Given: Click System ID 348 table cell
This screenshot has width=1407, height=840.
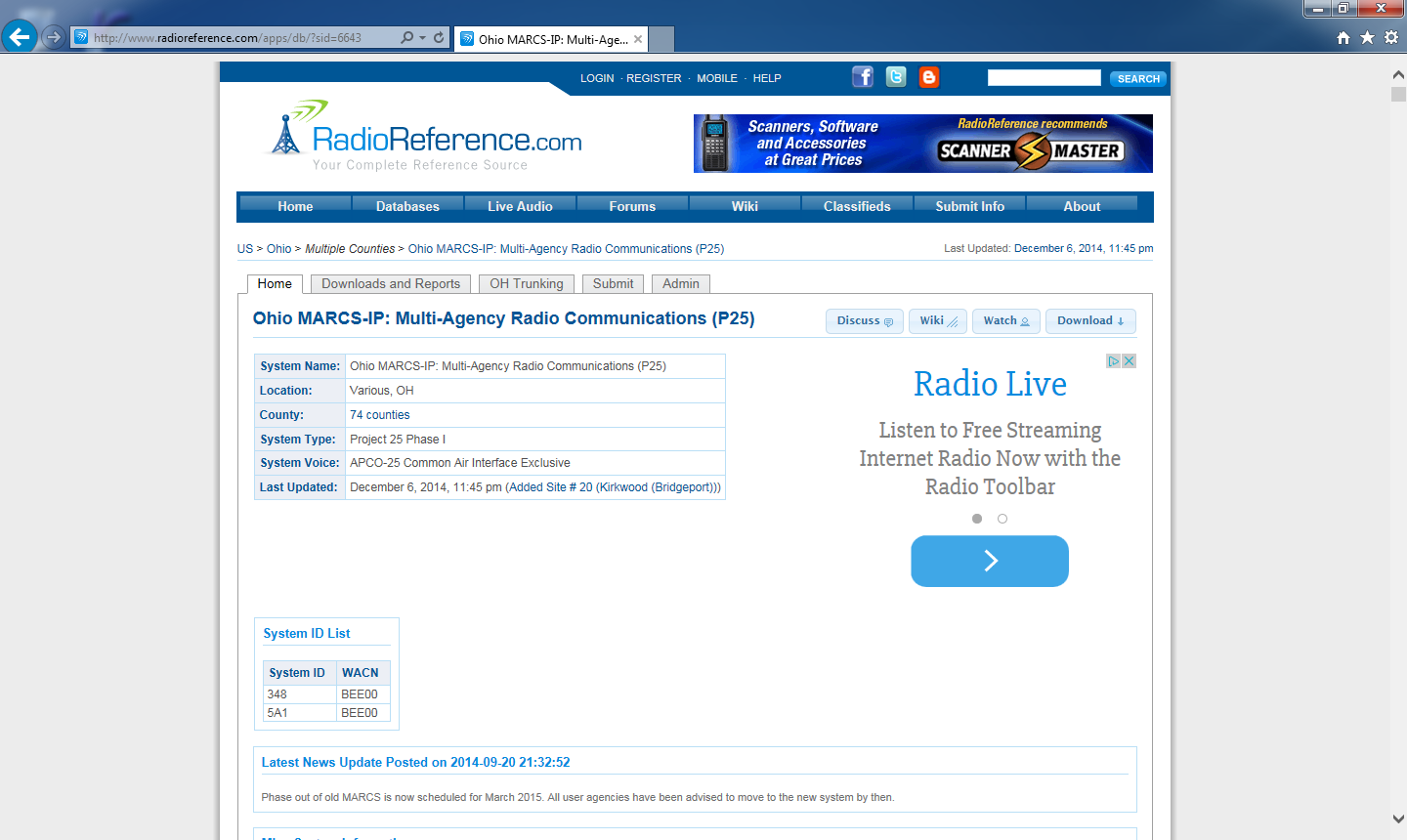Looking at the screenshot, I should pos(299,694).
